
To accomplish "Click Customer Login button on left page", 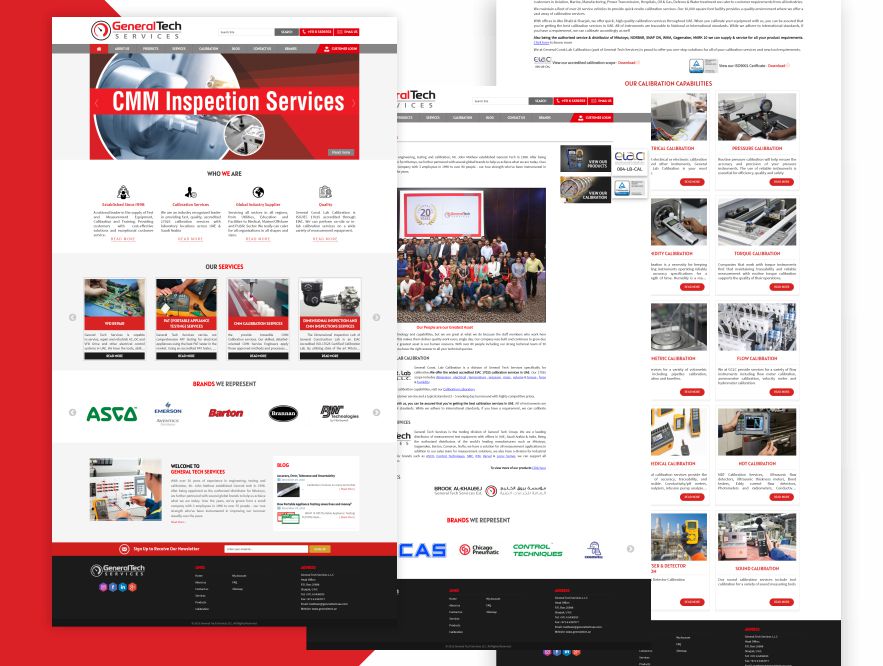I will coord(340,49).
